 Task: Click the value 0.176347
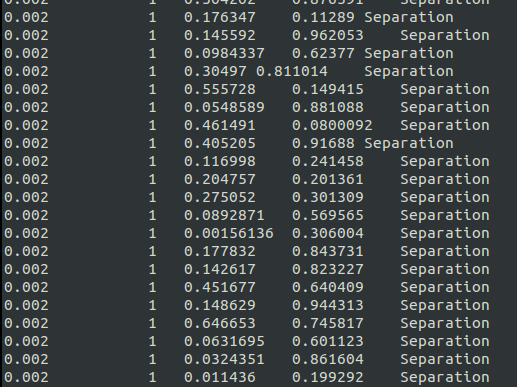220,17
